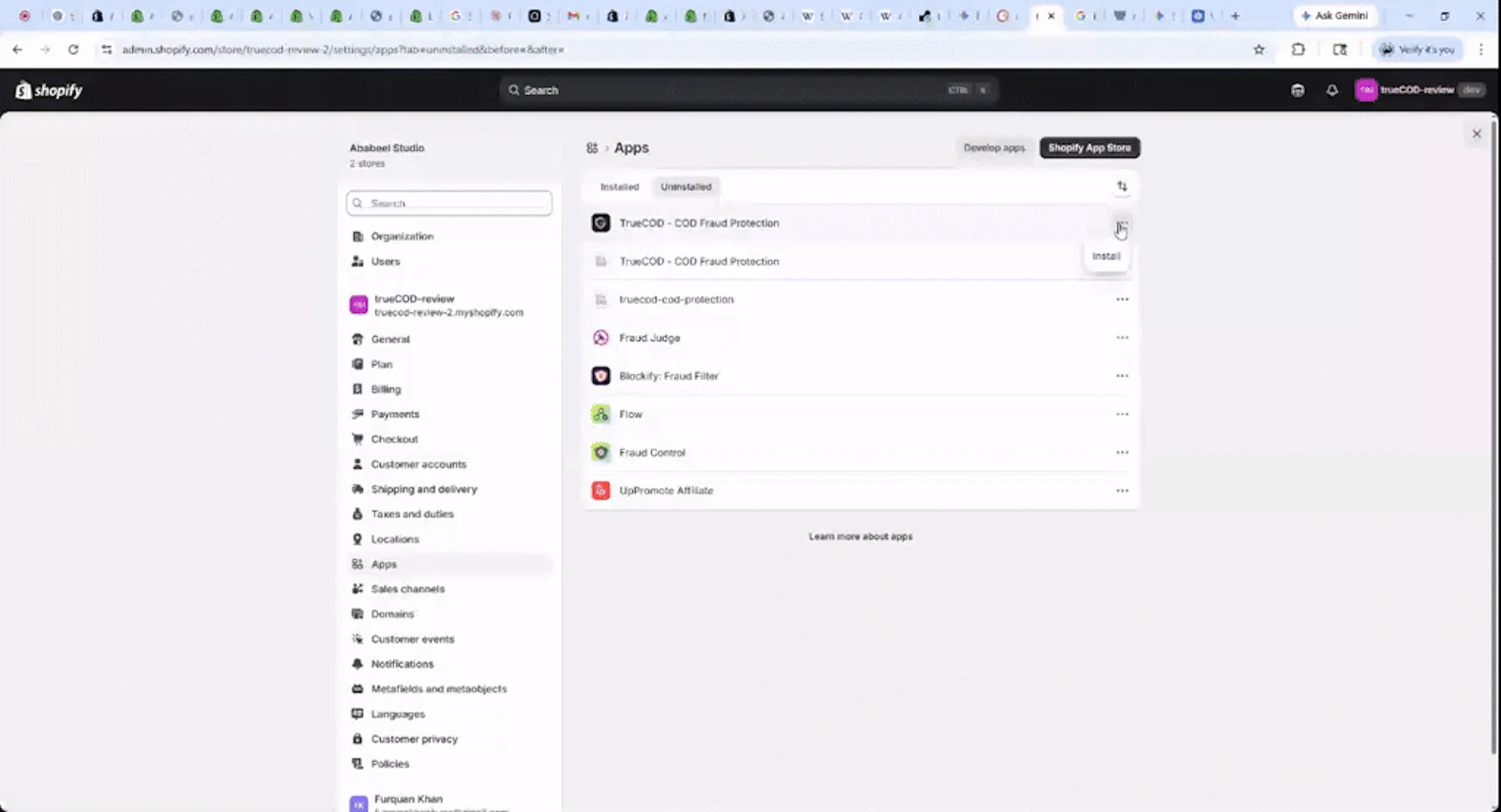Click the Blockify: Fraud Filter app icon
This screenshot has width=1501, height=812.
[600, 376]
